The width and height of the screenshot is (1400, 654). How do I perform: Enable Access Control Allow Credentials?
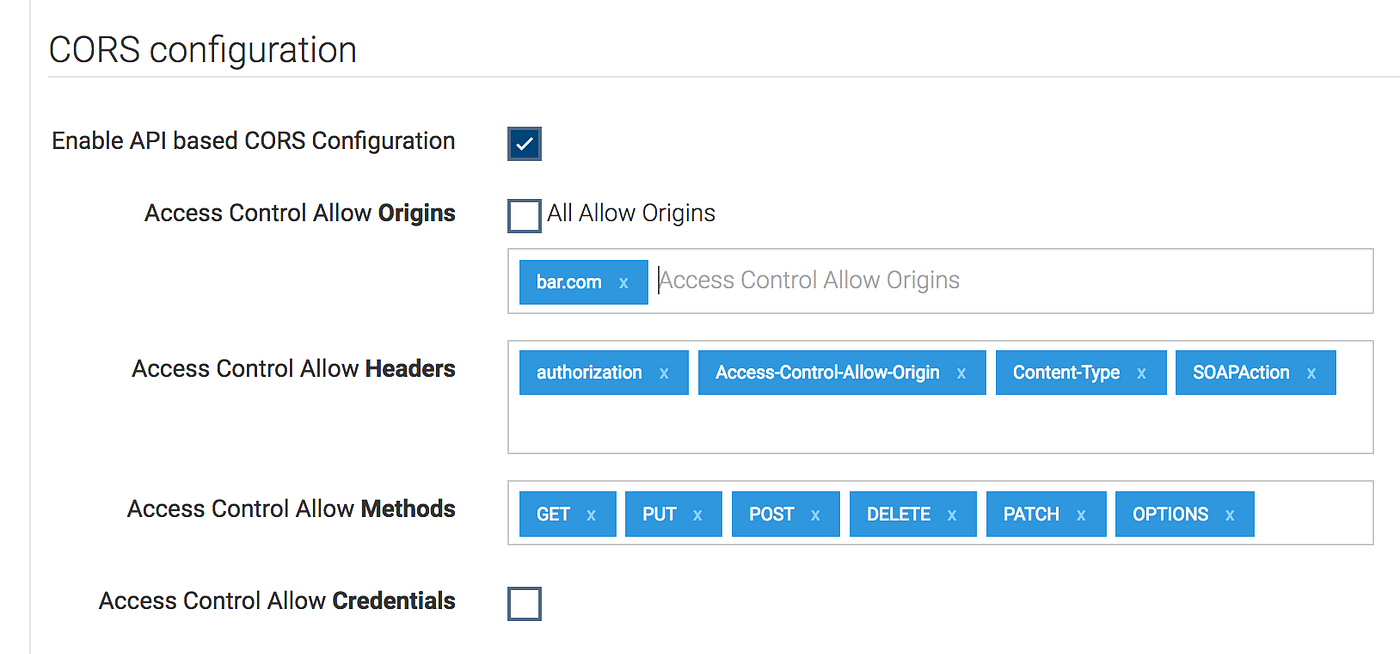click(524, 603)
